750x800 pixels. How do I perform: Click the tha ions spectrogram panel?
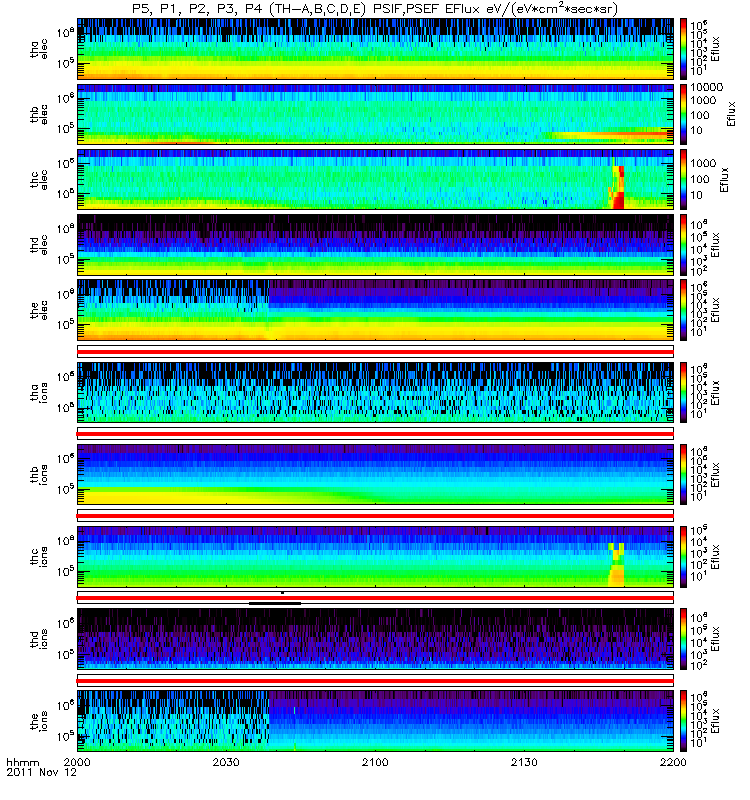[x=376, y=392]
